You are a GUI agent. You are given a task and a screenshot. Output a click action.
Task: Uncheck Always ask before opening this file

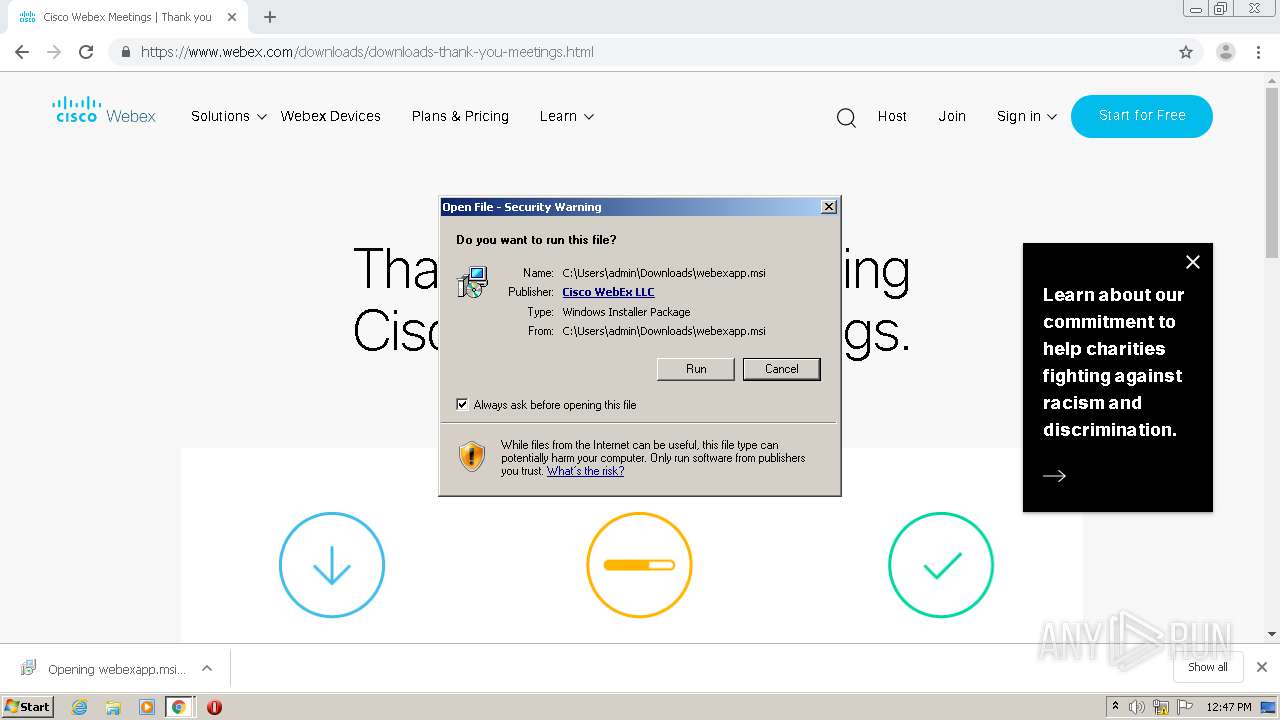pyautogui.click(x=462, y=404)
